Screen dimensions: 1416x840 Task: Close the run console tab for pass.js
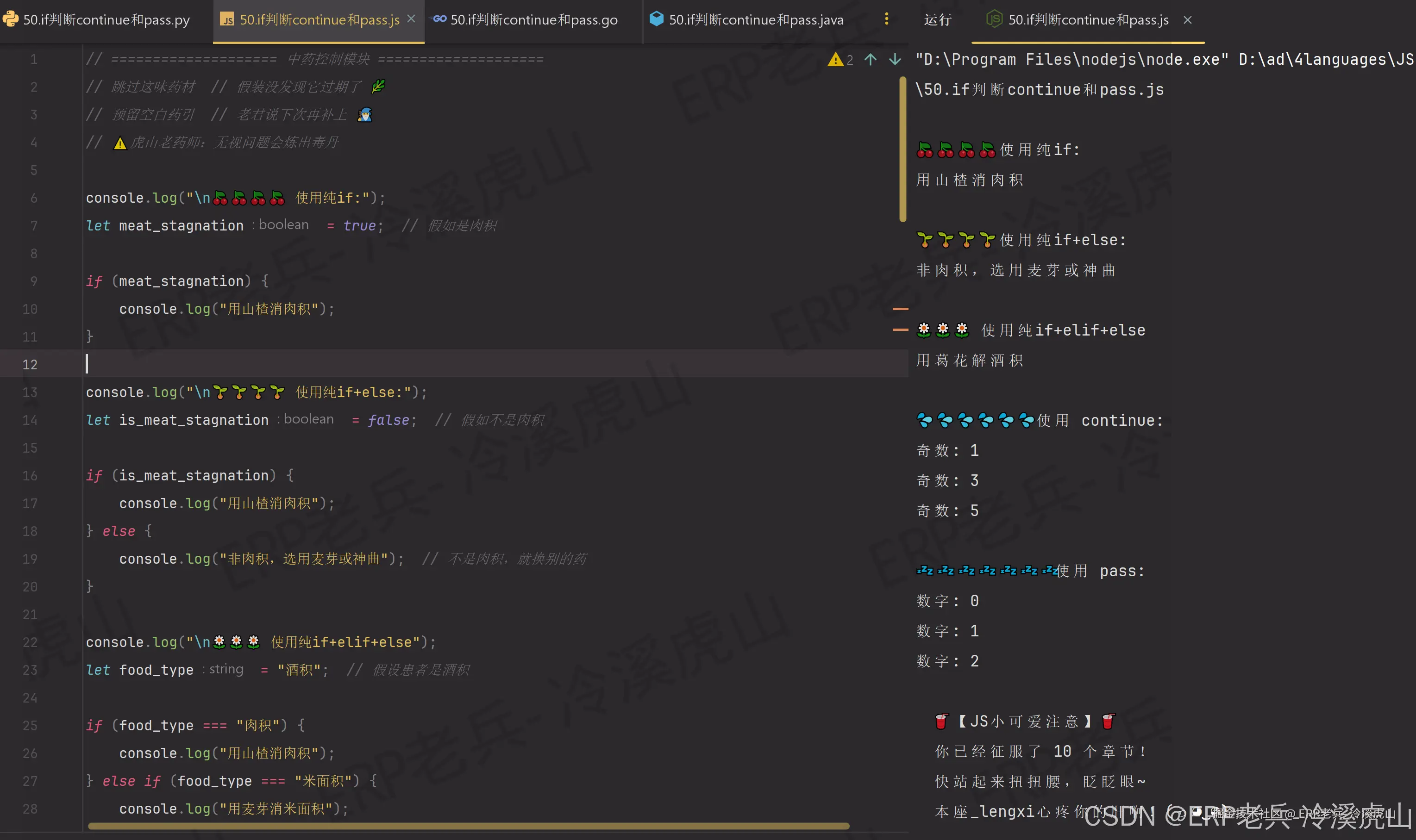[x=1188, y=20]
